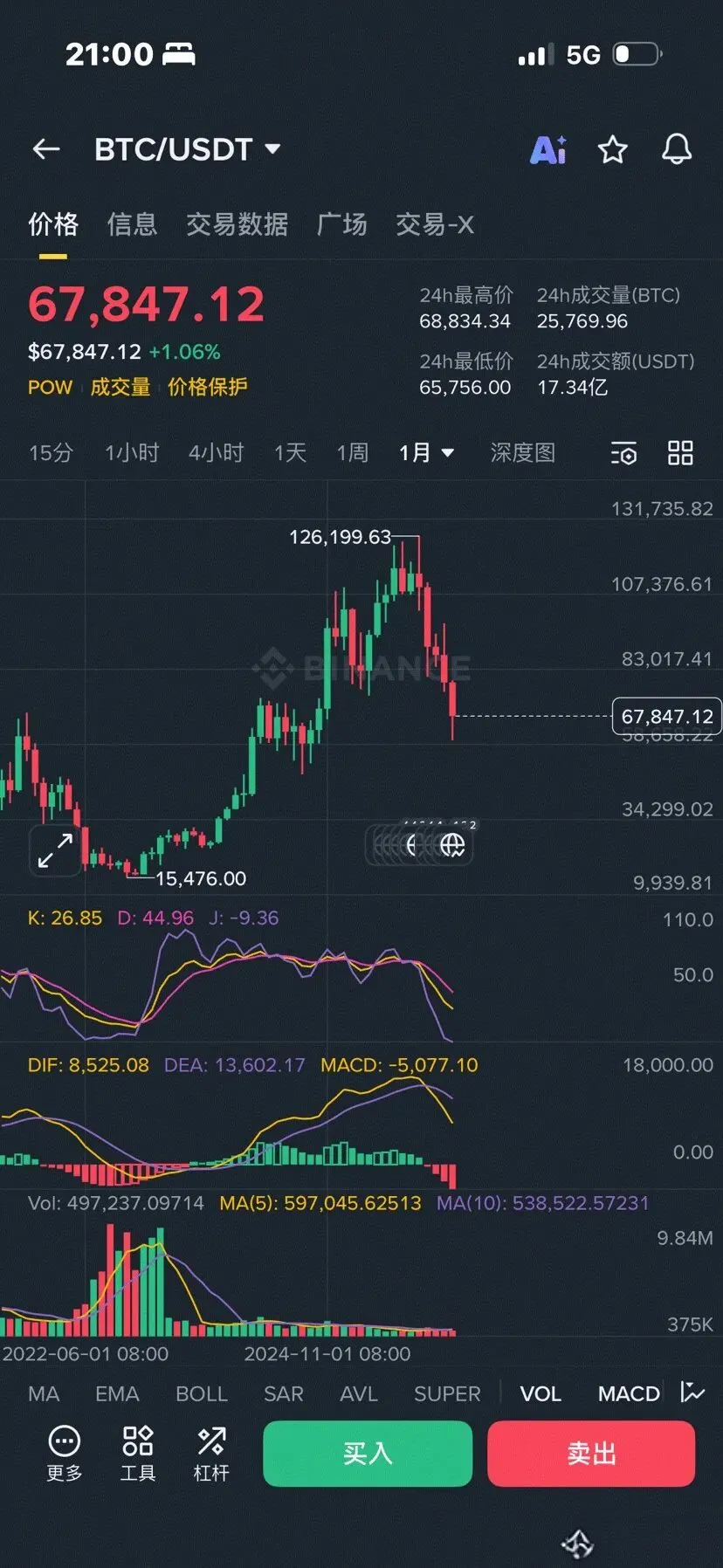Image resolution: width=723 pixels, height=1568 pixels.
Task: Show the 深度图 depth chart
Action: click(x=522, y=452)
